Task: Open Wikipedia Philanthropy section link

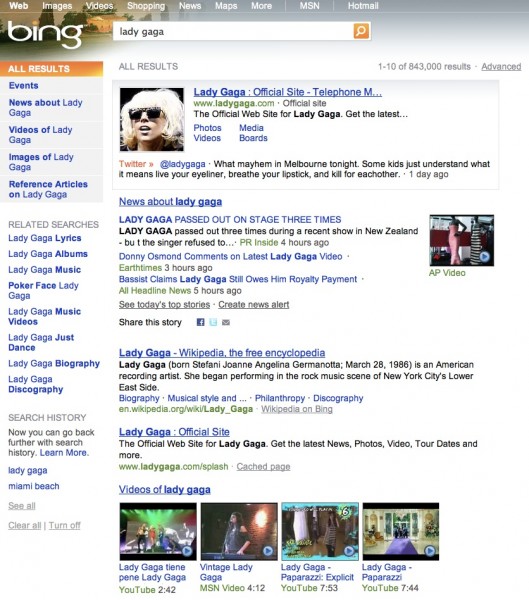Action: (x=280, y=398)
